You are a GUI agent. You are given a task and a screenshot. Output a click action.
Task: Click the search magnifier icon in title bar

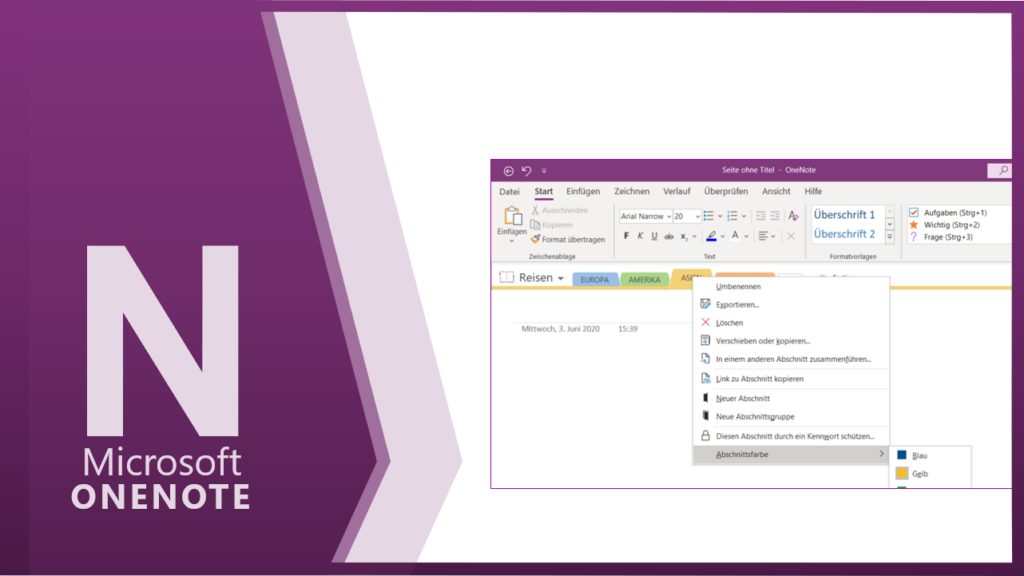pyautogui.click(x=999, y=171)
